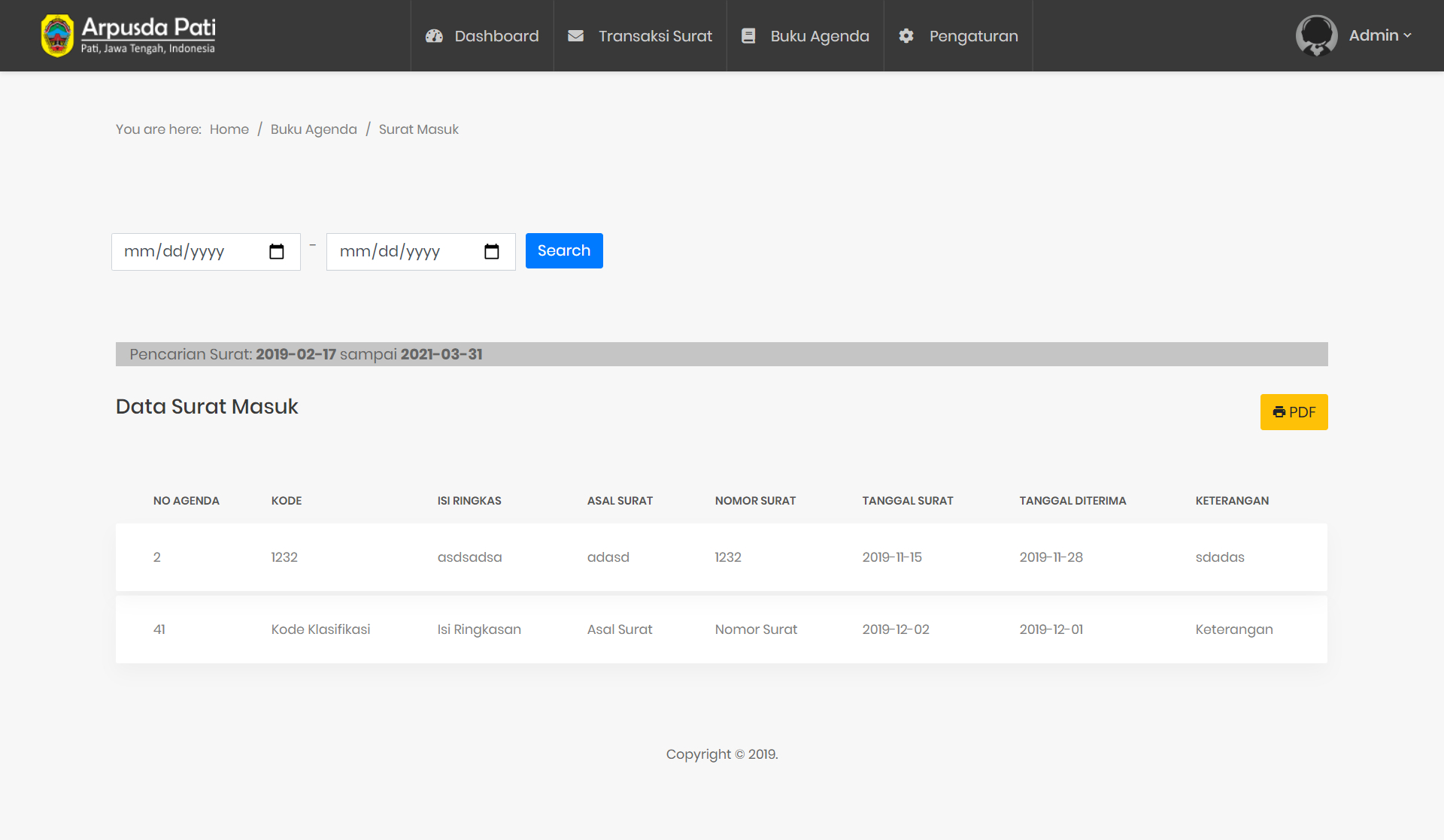Click the Transaksi Surat envelope icon
This screenshot has width=1444, height=840.
click(x=575, y=36)
